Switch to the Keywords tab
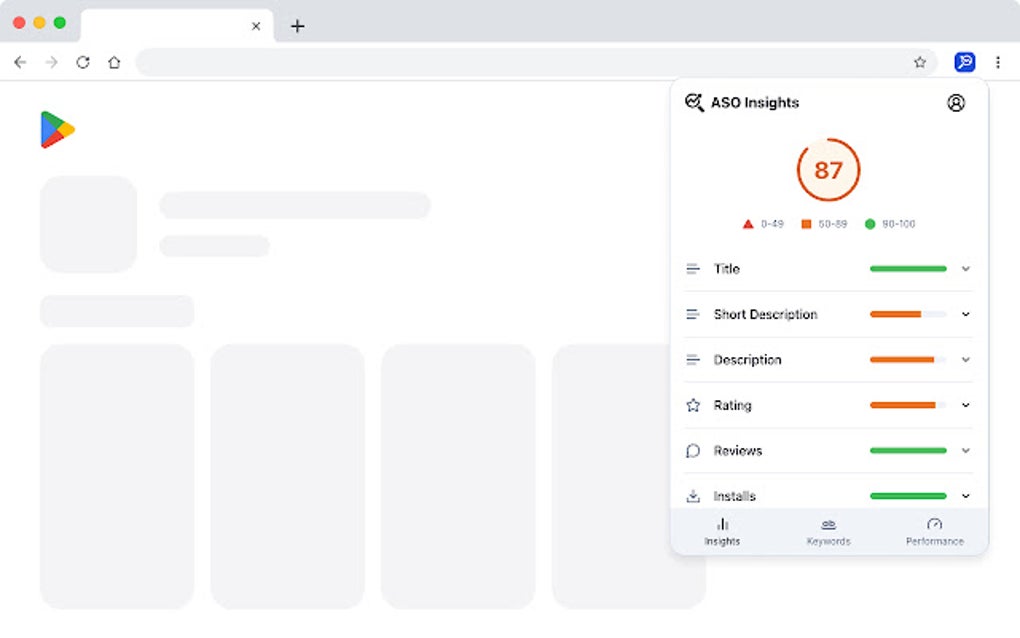Image resolution: width=1020 pixels, height=638 pixels. coord(828,531)
